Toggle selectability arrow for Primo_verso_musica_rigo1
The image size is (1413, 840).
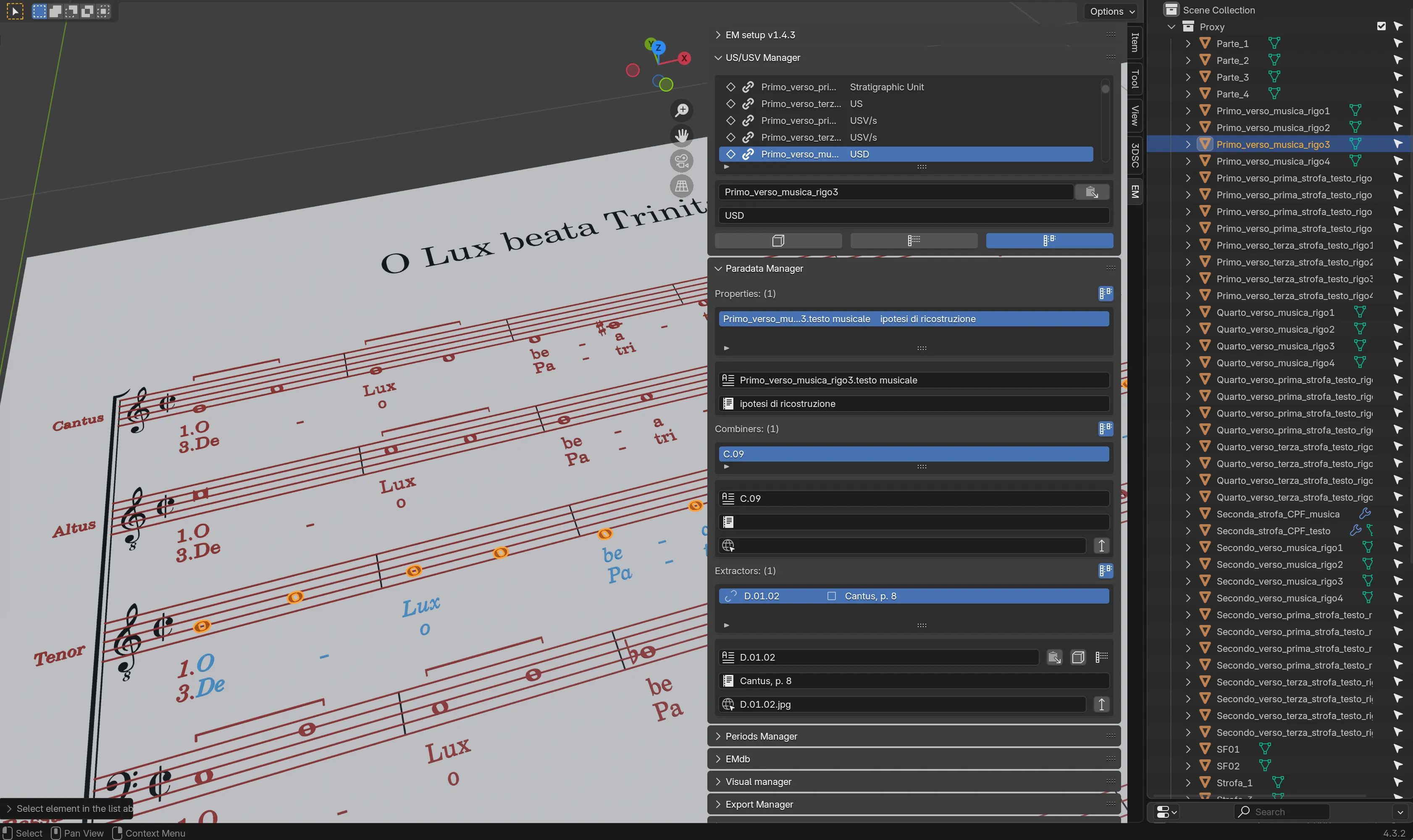pyautogui.click(x=1398, y=110)
